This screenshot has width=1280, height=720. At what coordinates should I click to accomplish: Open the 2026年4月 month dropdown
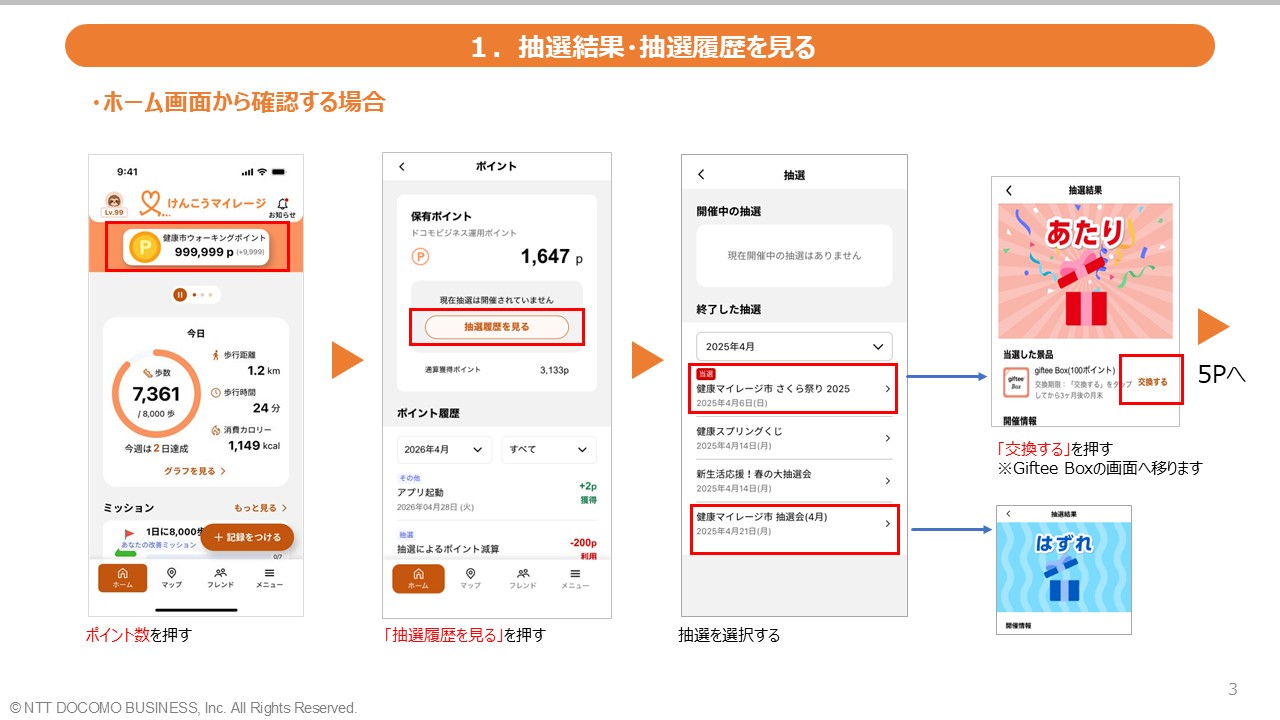click(x=444, y=450)
